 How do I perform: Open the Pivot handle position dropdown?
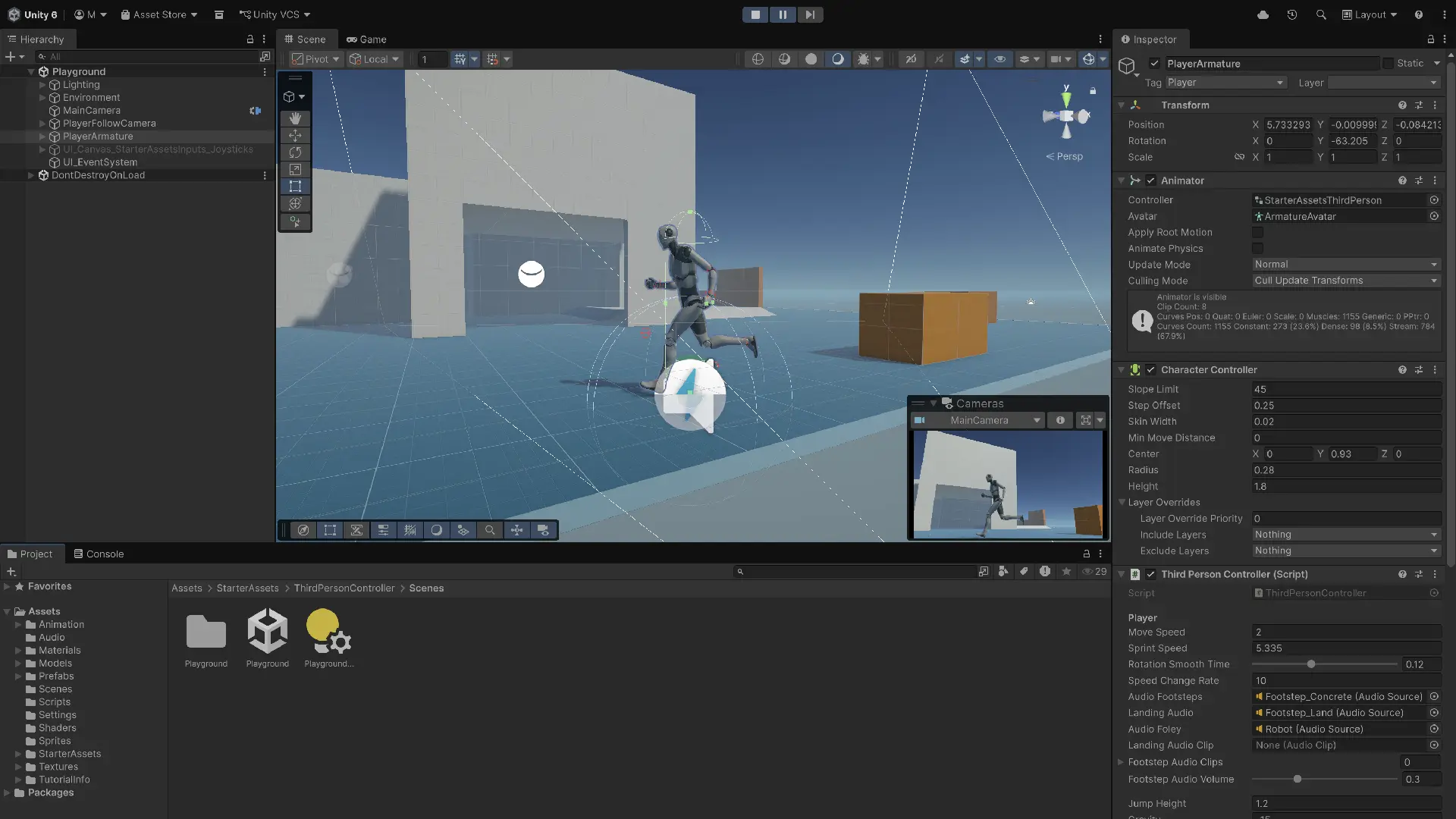click(315, 59)
